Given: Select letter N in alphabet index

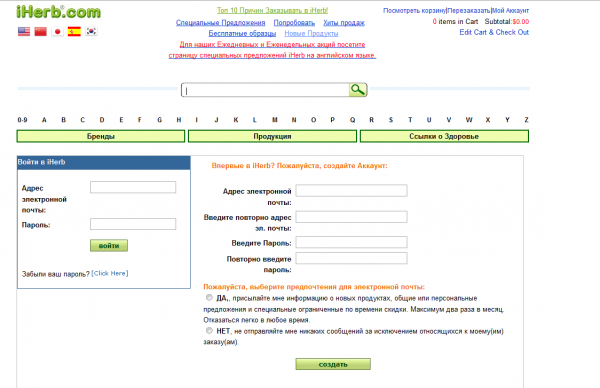Looking at the screenshot, I should (x=294, y=120).
